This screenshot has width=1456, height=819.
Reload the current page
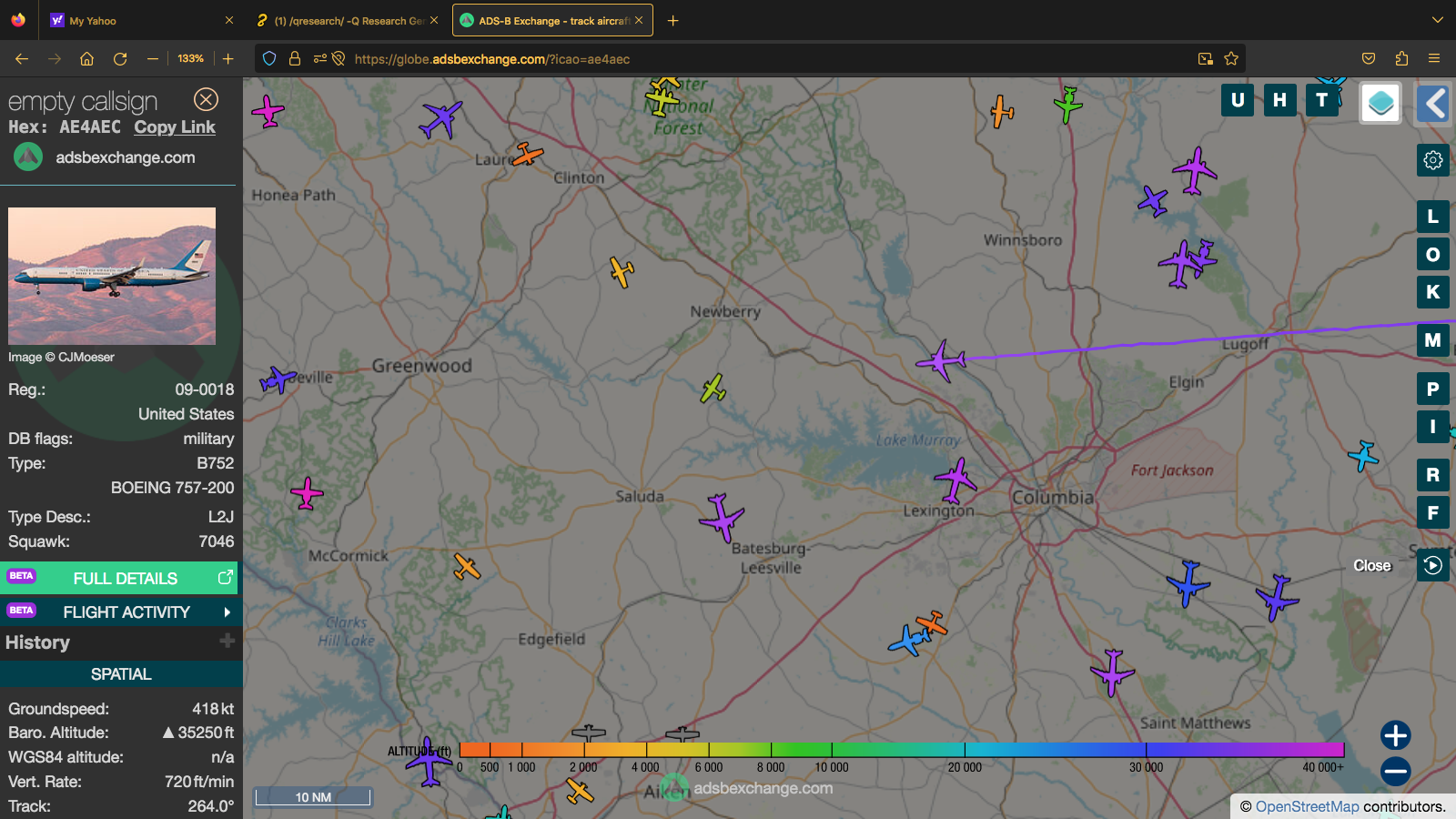120,58
